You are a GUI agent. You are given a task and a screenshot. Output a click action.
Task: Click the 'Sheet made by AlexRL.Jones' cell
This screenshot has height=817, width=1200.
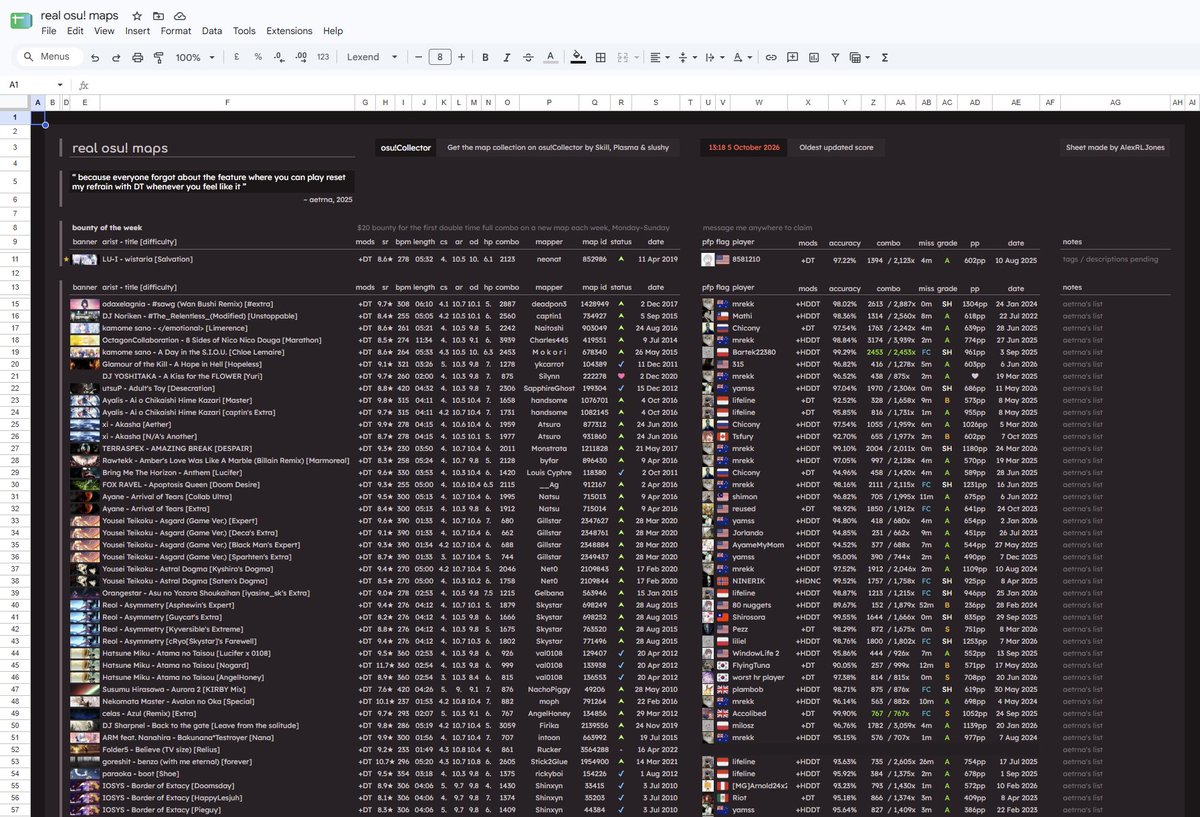coord(1116,147)
